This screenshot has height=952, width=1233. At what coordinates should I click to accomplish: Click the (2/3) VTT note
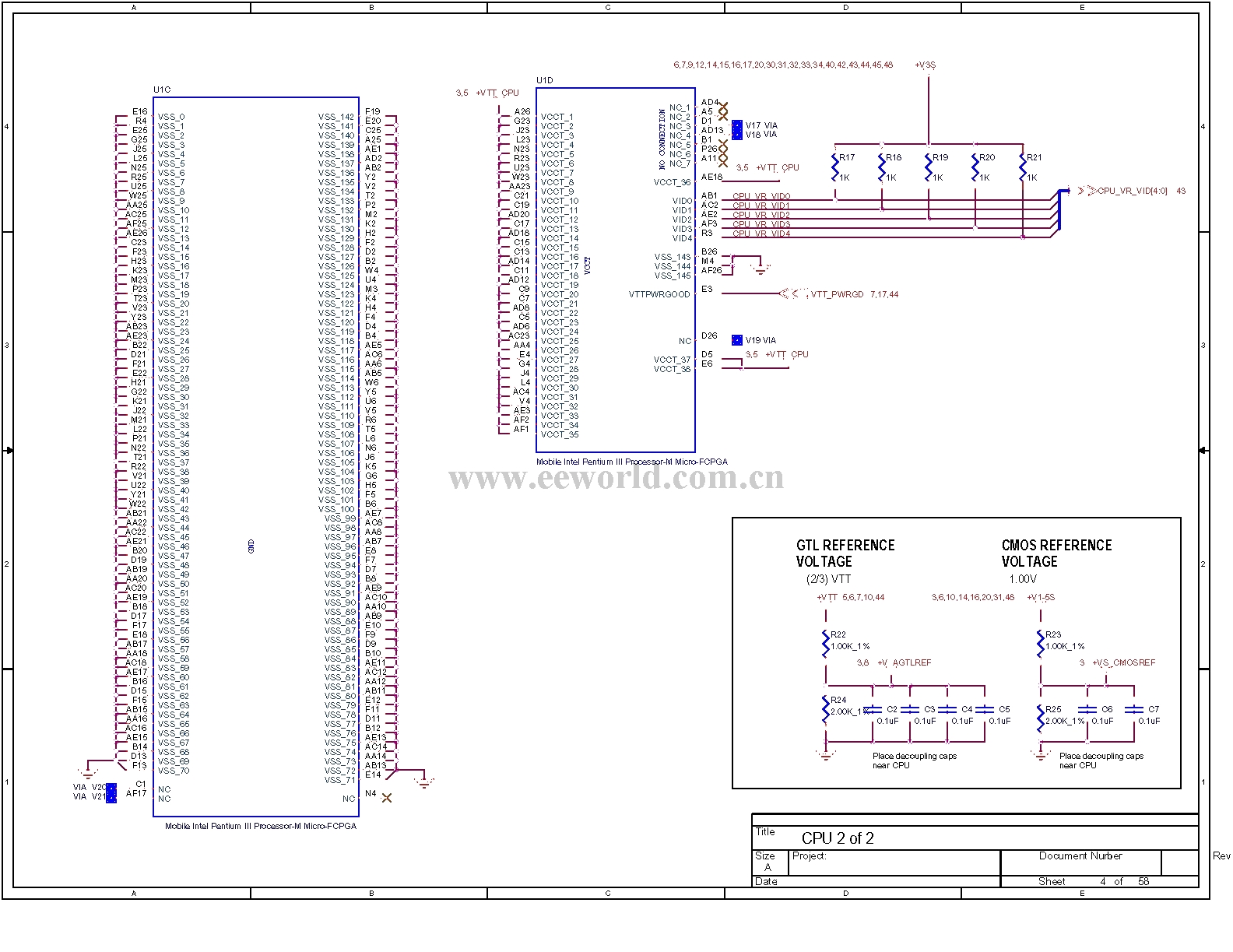tap(828, 580)
